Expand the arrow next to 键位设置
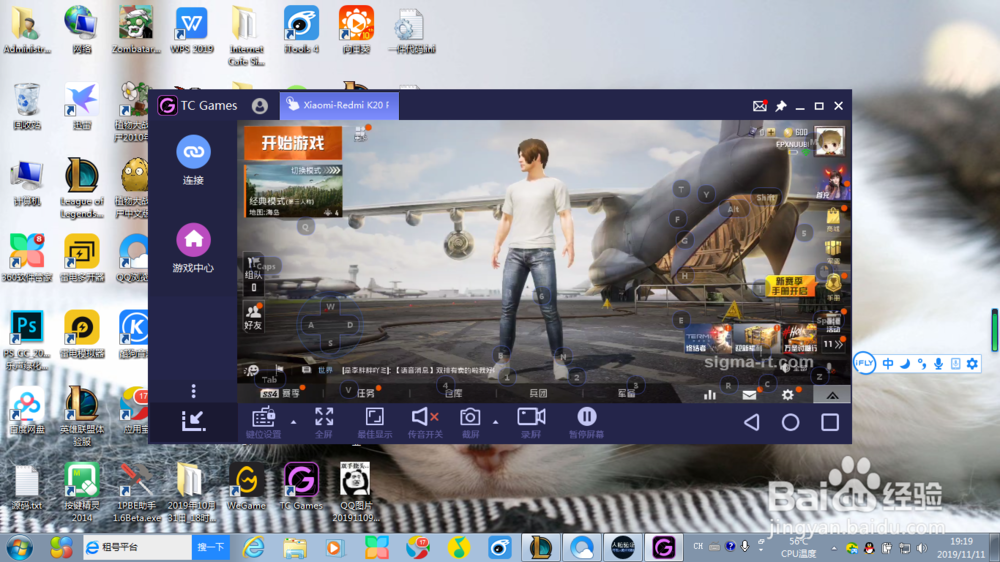 (x=293, y=422)
